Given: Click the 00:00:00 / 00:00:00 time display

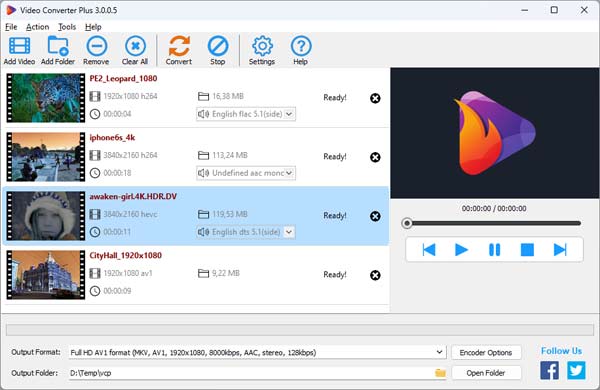Looking at the screenshot, I should 494,209.
